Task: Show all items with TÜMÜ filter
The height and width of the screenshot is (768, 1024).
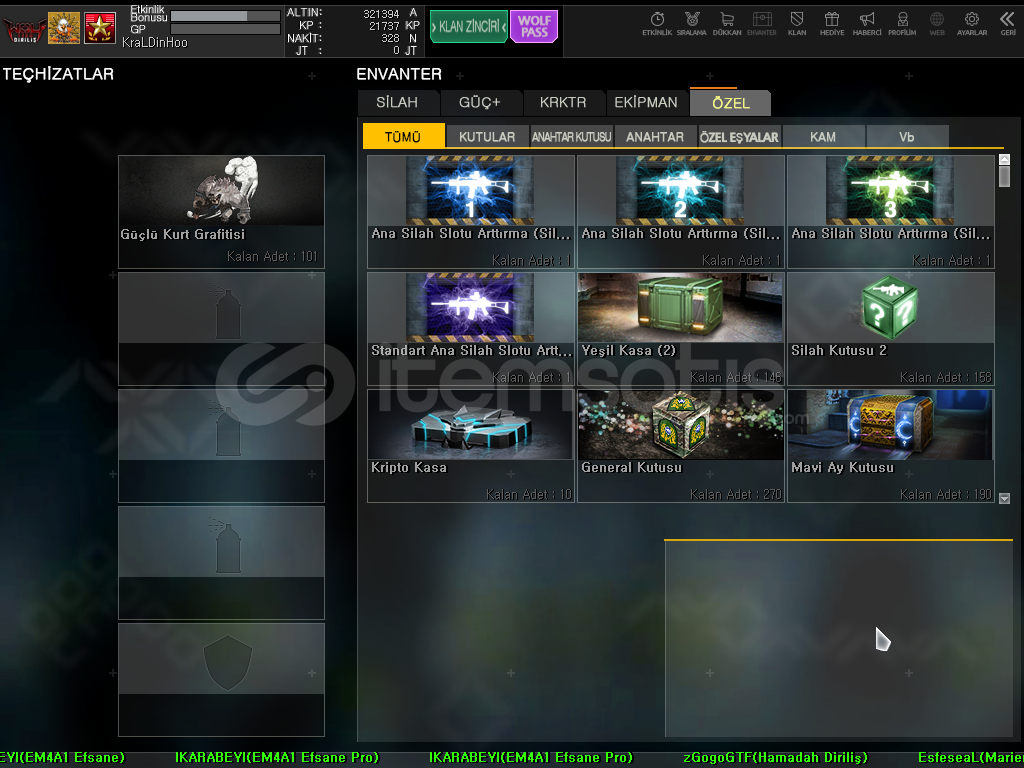Action: pos(404,136)
